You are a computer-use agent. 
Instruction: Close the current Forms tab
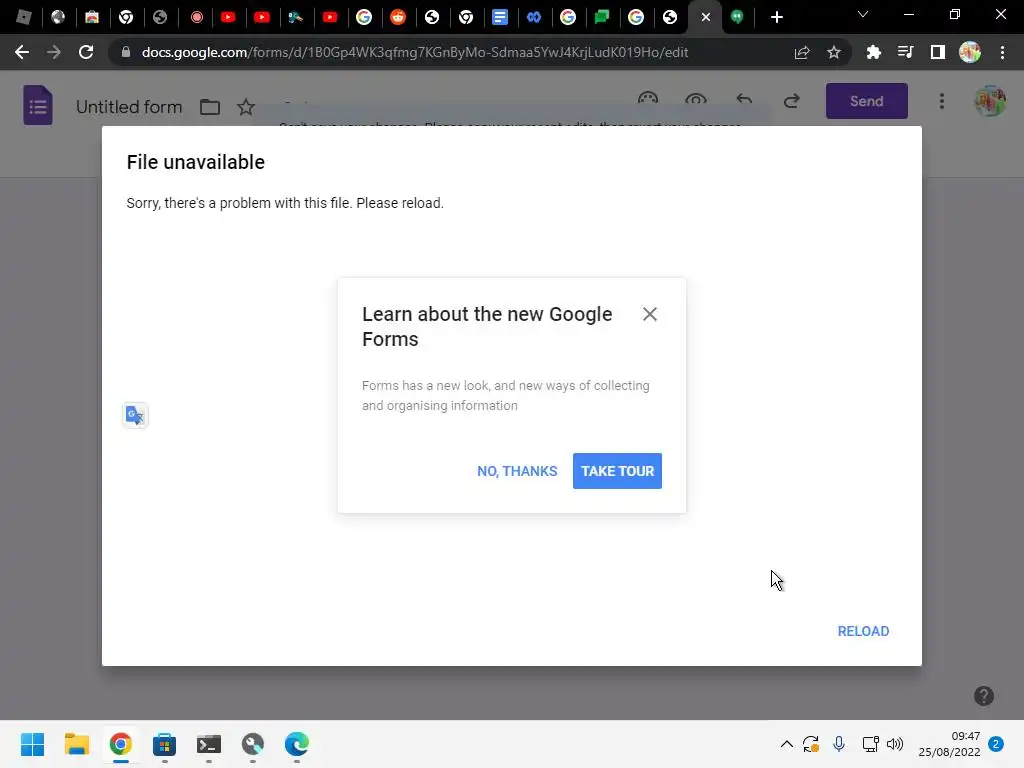(705, 17)
